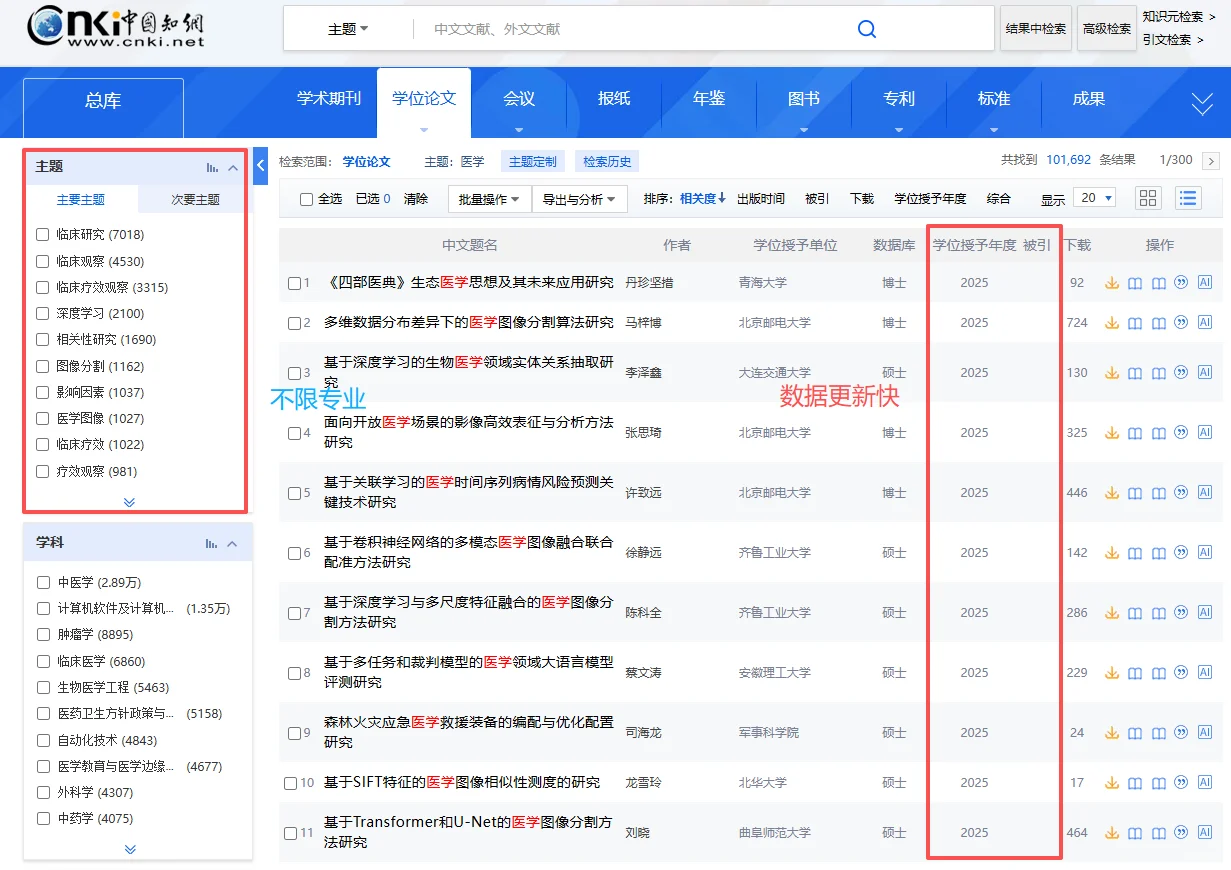Click the search magnifier icon
1231x870 pixels.
coord(866,29)
